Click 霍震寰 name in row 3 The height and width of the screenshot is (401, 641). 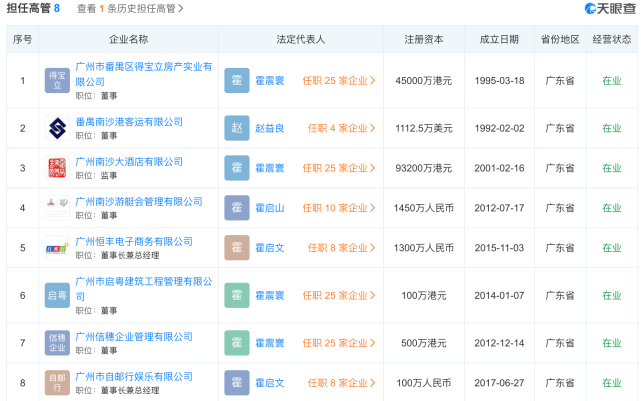(x=270, y=168)
